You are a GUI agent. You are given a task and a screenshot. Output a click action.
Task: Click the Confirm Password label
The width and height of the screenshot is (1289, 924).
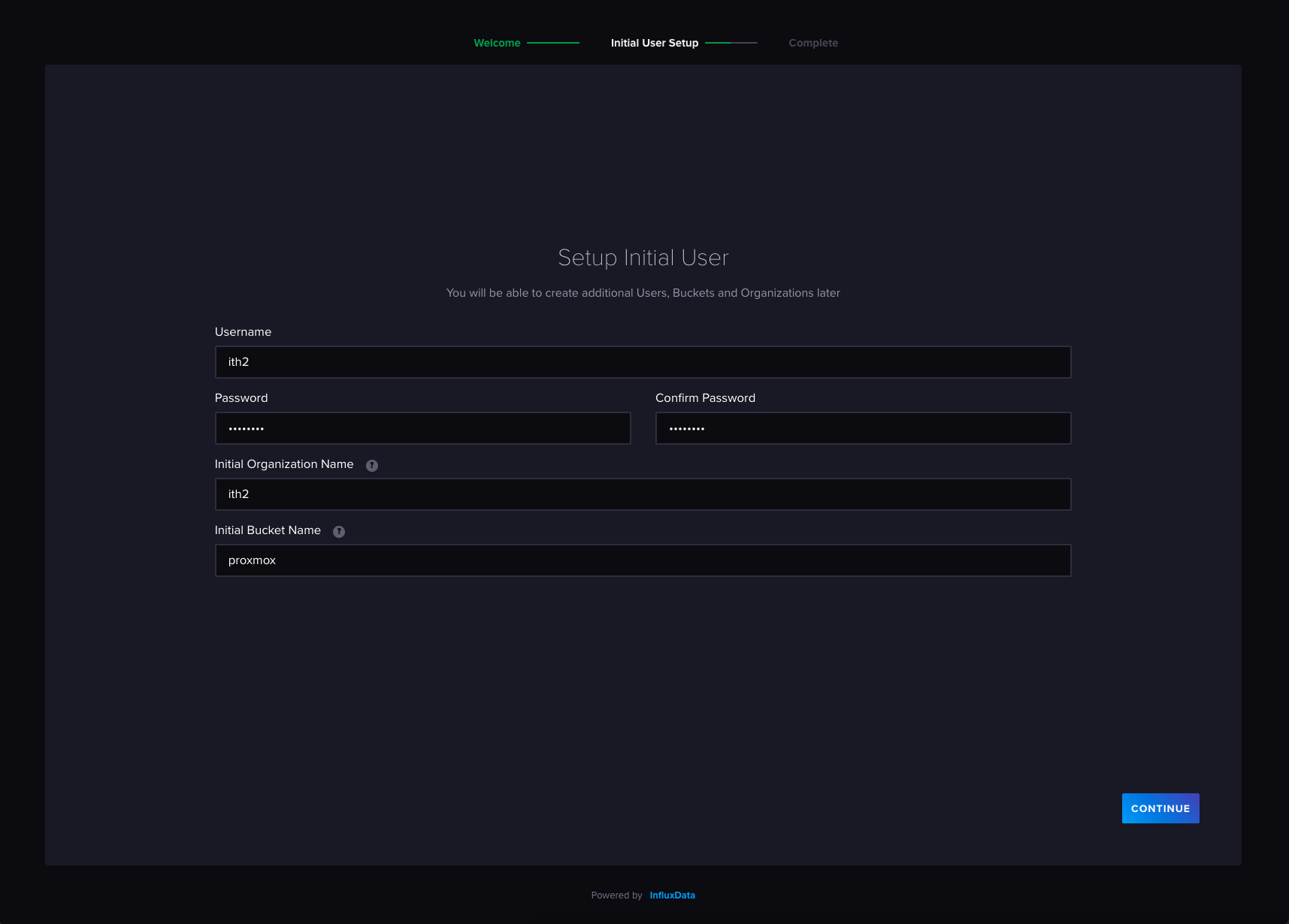(x=705, y=397)
